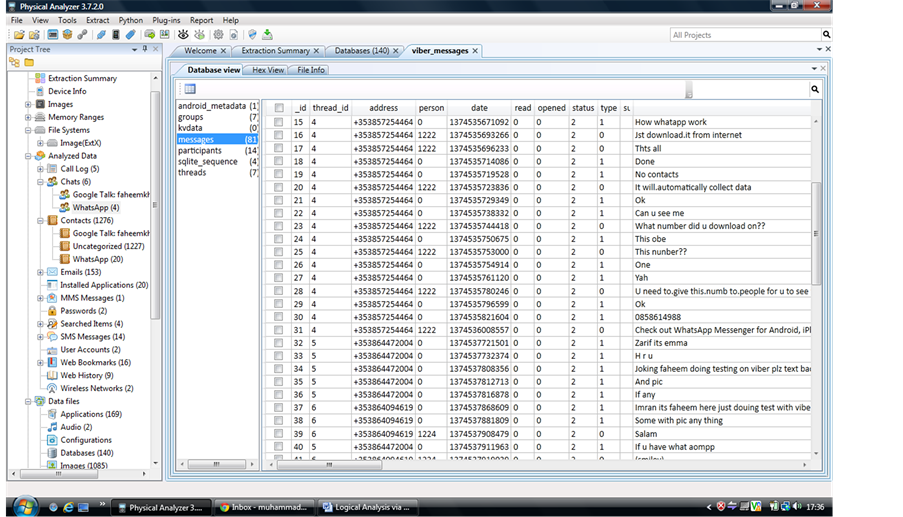Click the Audio music note icon
Image resolution: width=903 pixels, height=517 pixels.
(52, 427)
